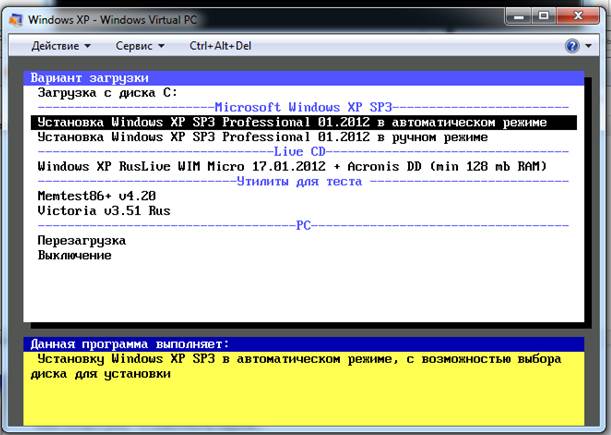Send Ctrl+Alt+Del to the virtual machine
This screenshot has height=435, width=611.
pos(220,46)
